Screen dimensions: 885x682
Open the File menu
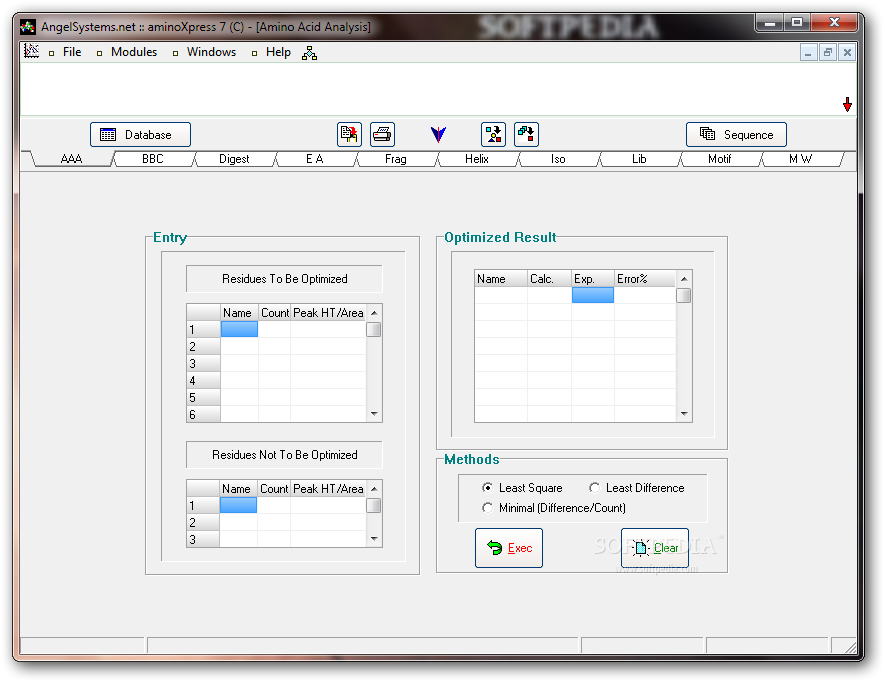pos(72,52)
